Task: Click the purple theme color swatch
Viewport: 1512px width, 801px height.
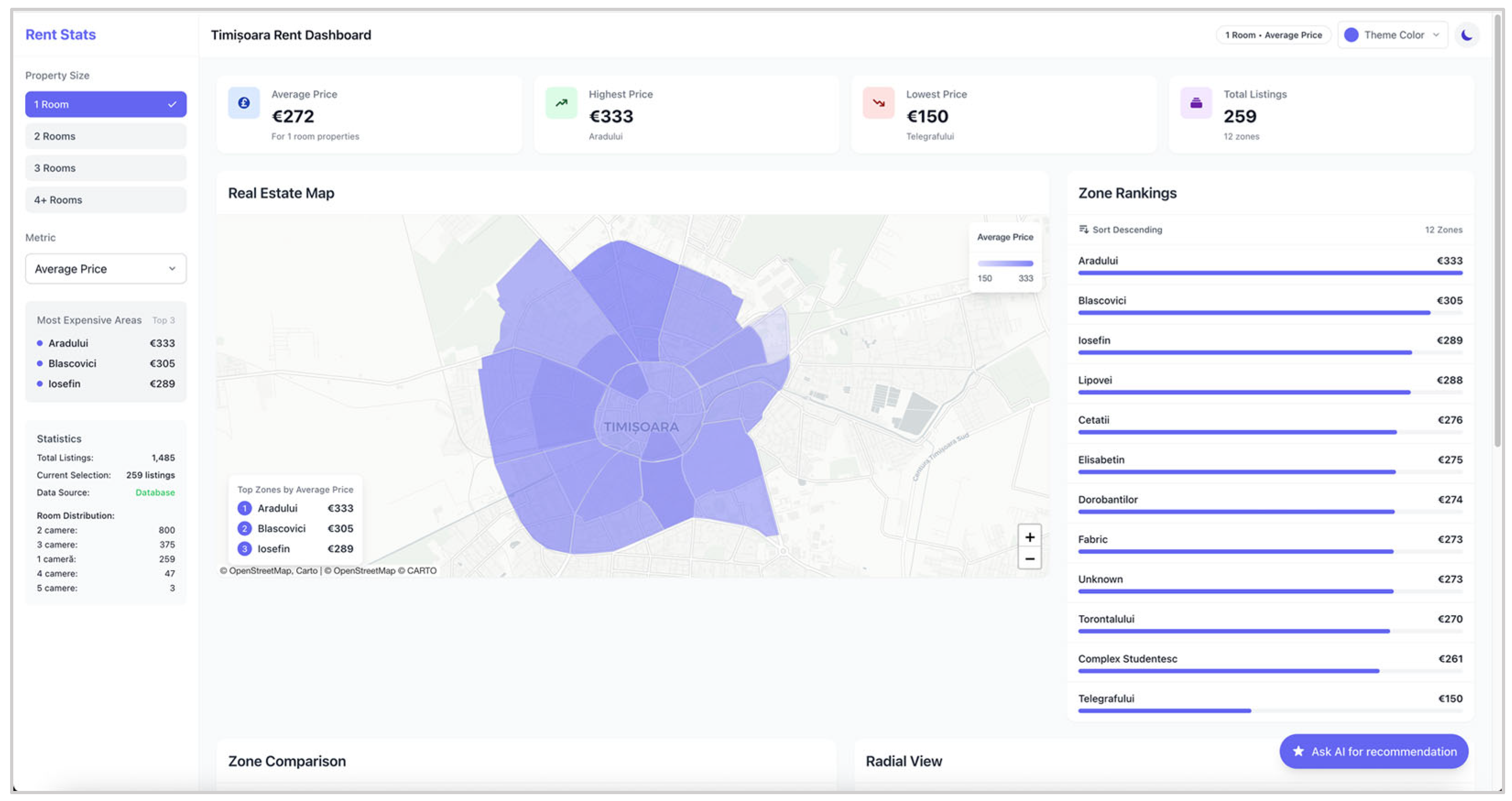Action: [1350, 35]
